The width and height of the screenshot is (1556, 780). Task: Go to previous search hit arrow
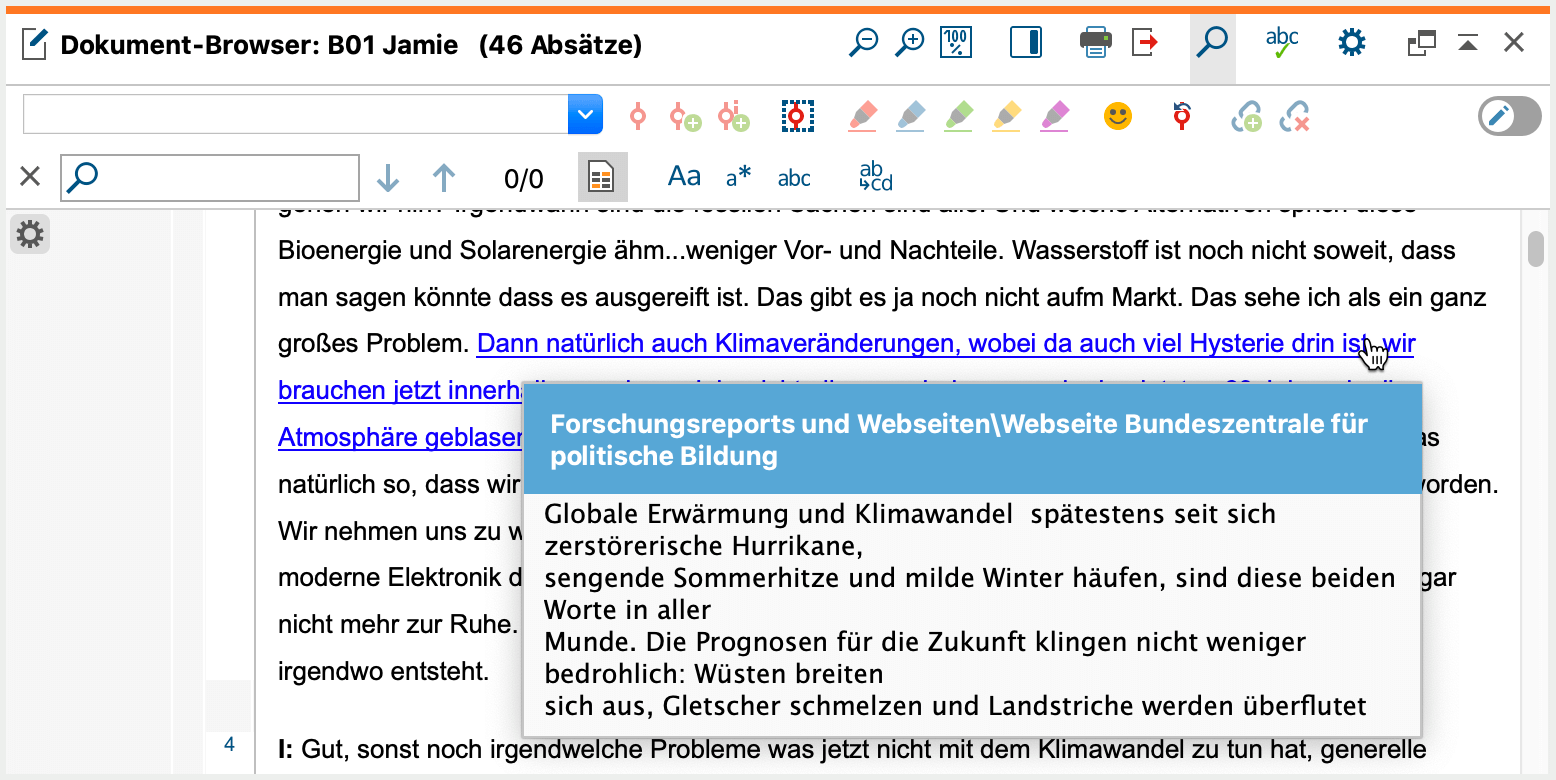point(444,179)
